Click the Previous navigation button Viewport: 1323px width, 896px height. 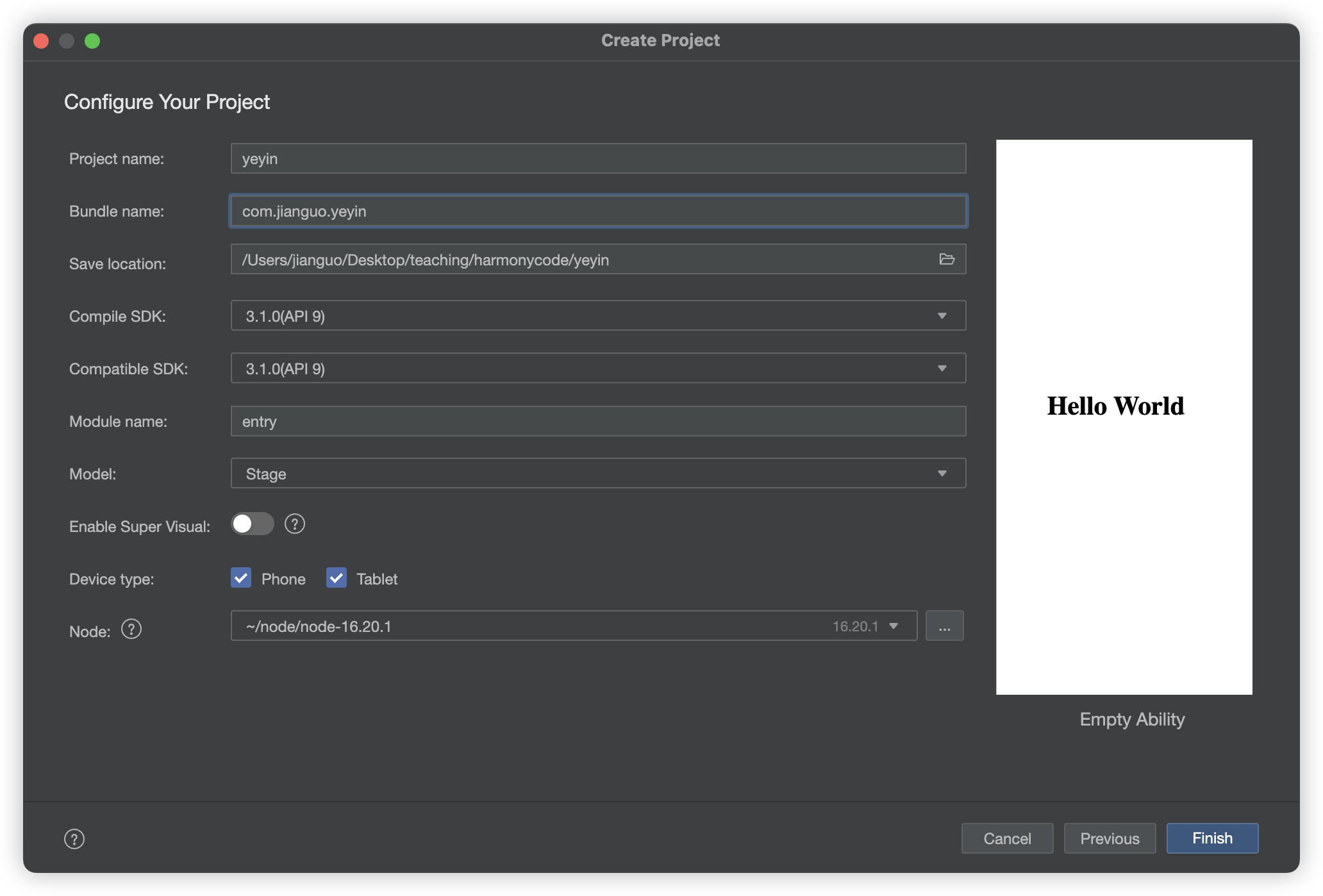click(1109, 838)
